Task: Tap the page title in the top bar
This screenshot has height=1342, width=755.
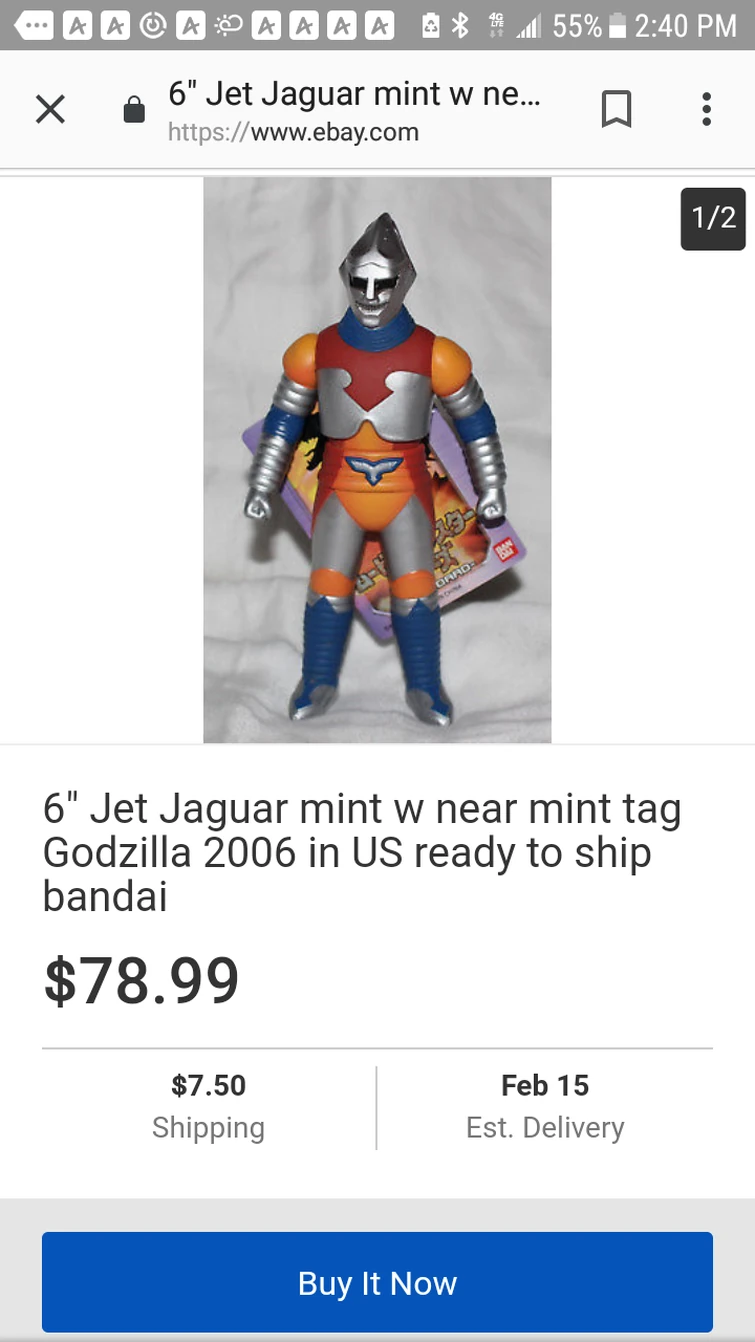Action: pyautogui.click(x=355, y=93)
